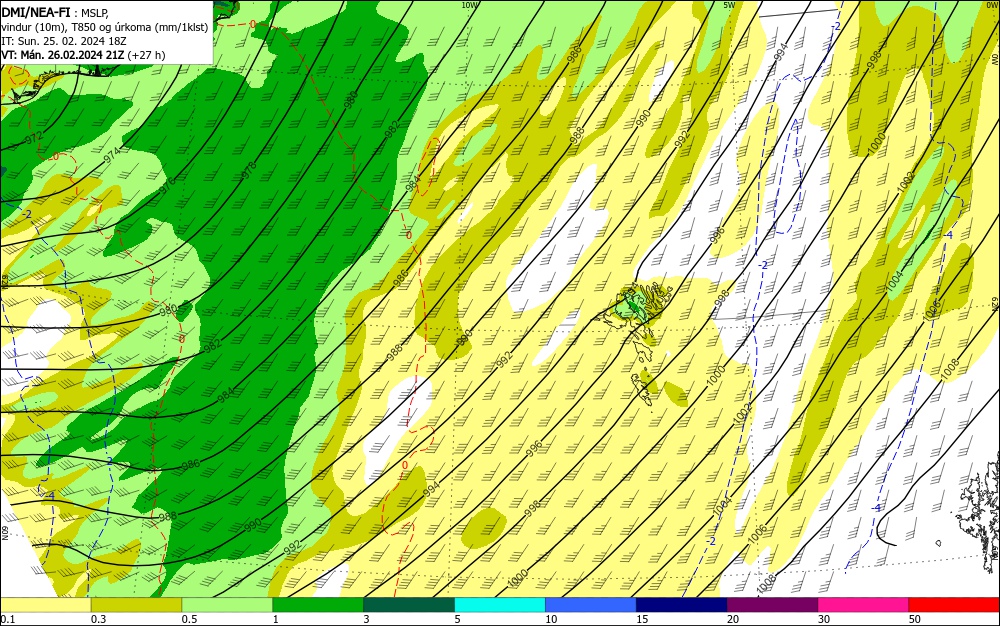Click the light yellow 0.1–0.3 legend swatch
This screenshot has width=1000, height=626.
click(x=46, y=606)
